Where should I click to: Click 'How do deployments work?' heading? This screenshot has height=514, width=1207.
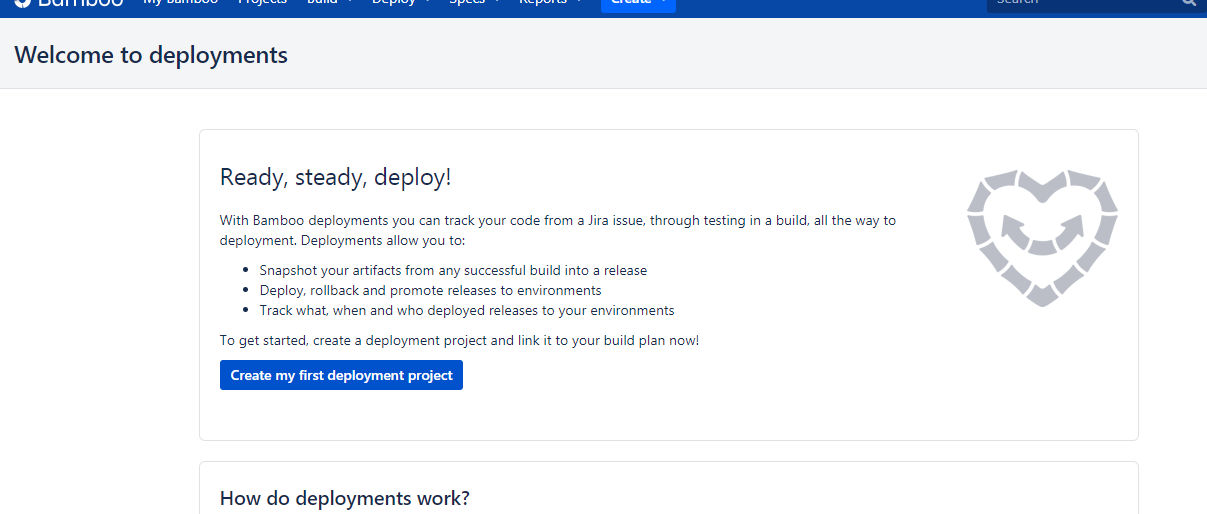pyautogui.click(x=345, y=498)
